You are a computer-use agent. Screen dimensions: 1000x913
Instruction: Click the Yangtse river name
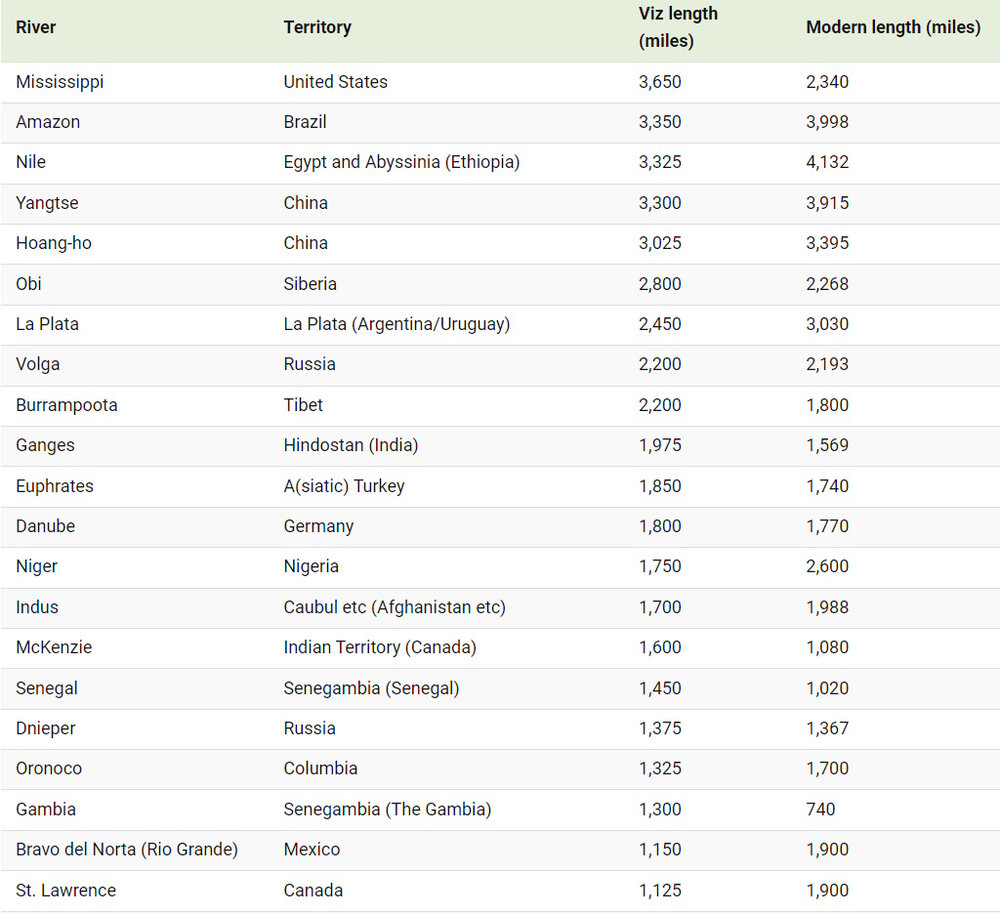[47, 203]
